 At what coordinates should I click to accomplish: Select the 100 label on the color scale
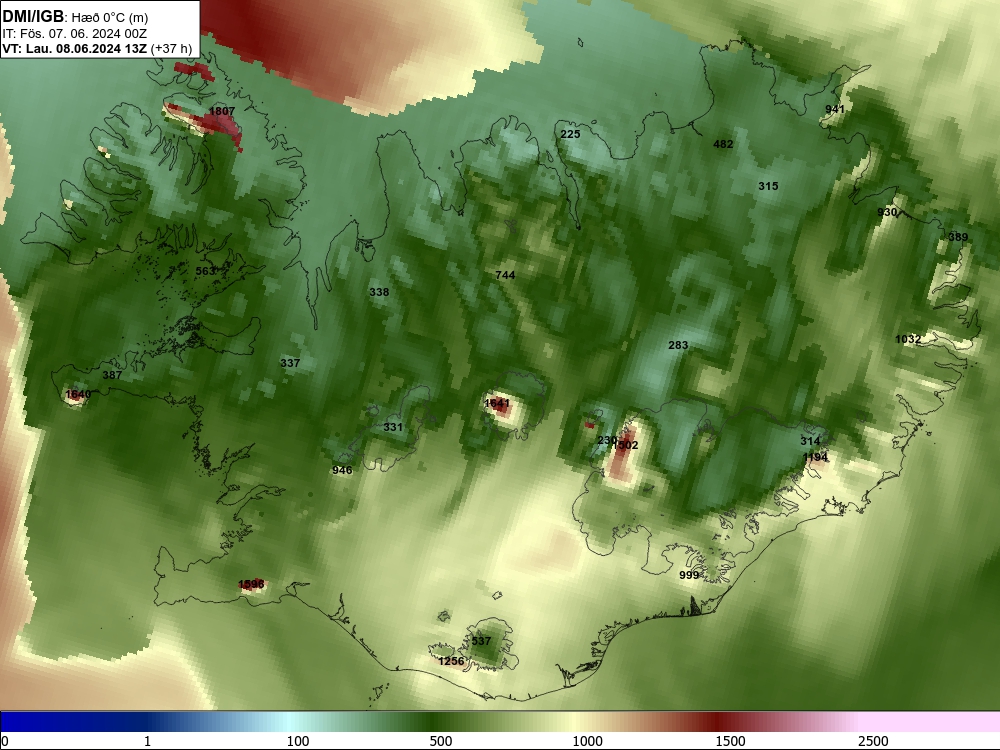coord(298,741)
